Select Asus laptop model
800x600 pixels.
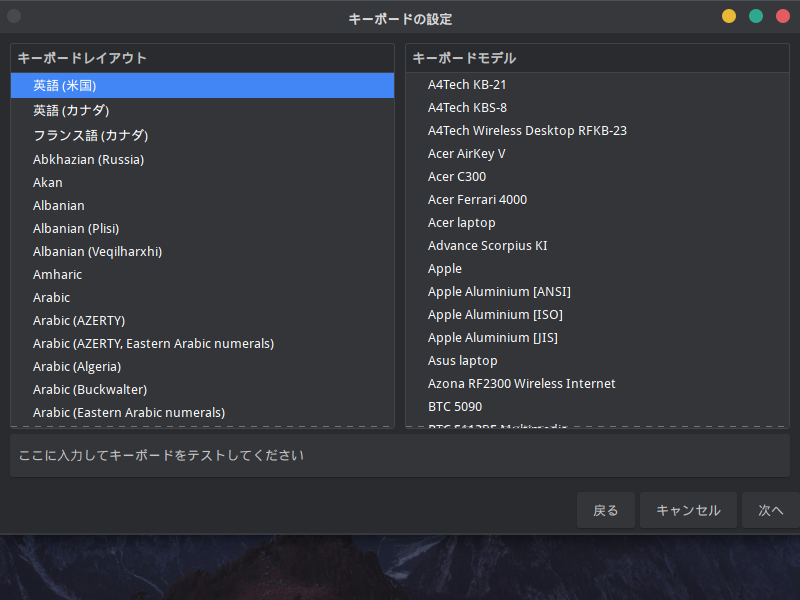(x=597, y=360)
